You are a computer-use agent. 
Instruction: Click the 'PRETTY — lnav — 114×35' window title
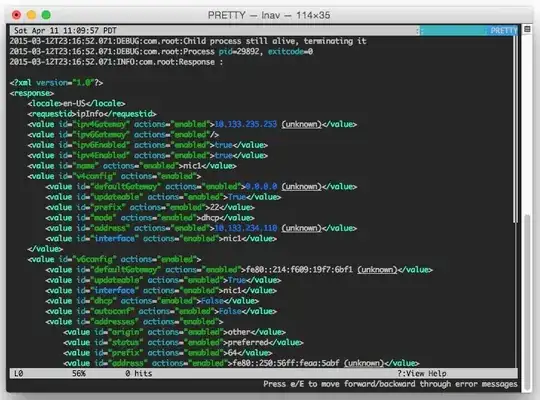269,15
